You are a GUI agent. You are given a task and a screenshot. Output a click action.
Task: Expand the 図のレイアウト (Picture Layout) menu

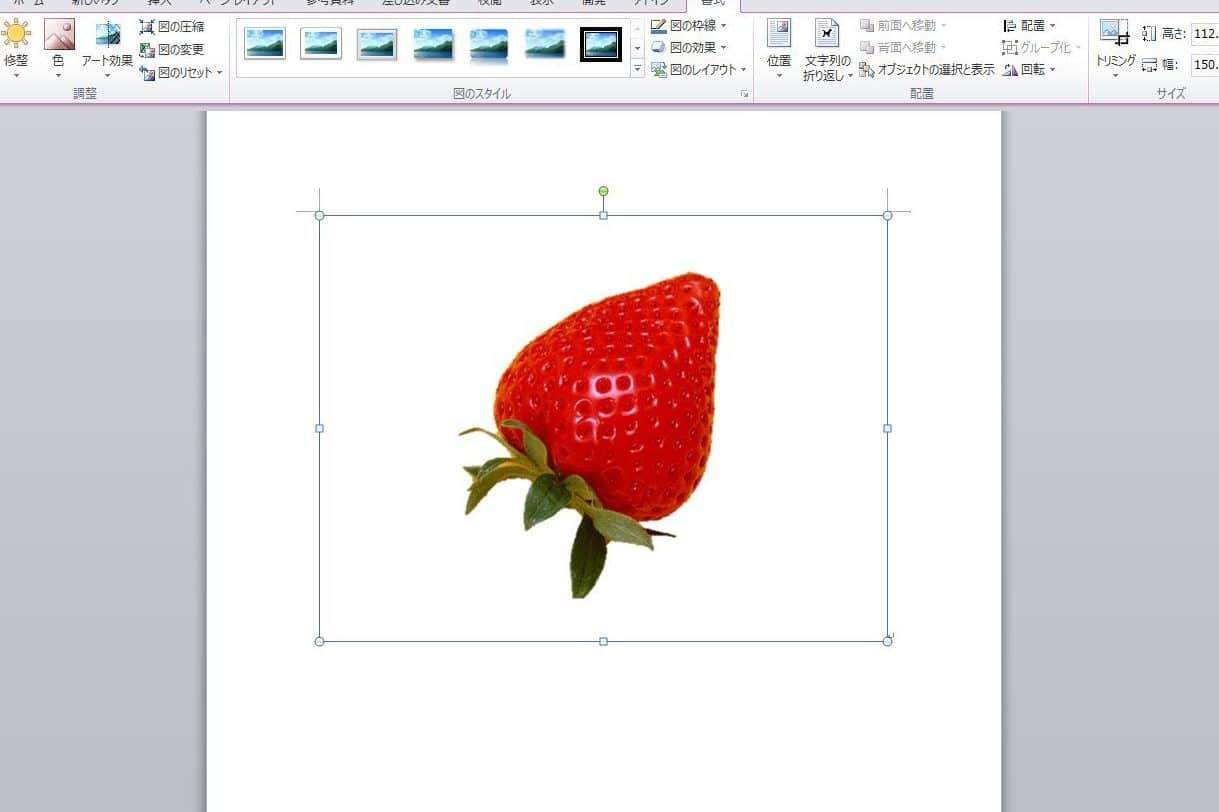click(744, 70)
